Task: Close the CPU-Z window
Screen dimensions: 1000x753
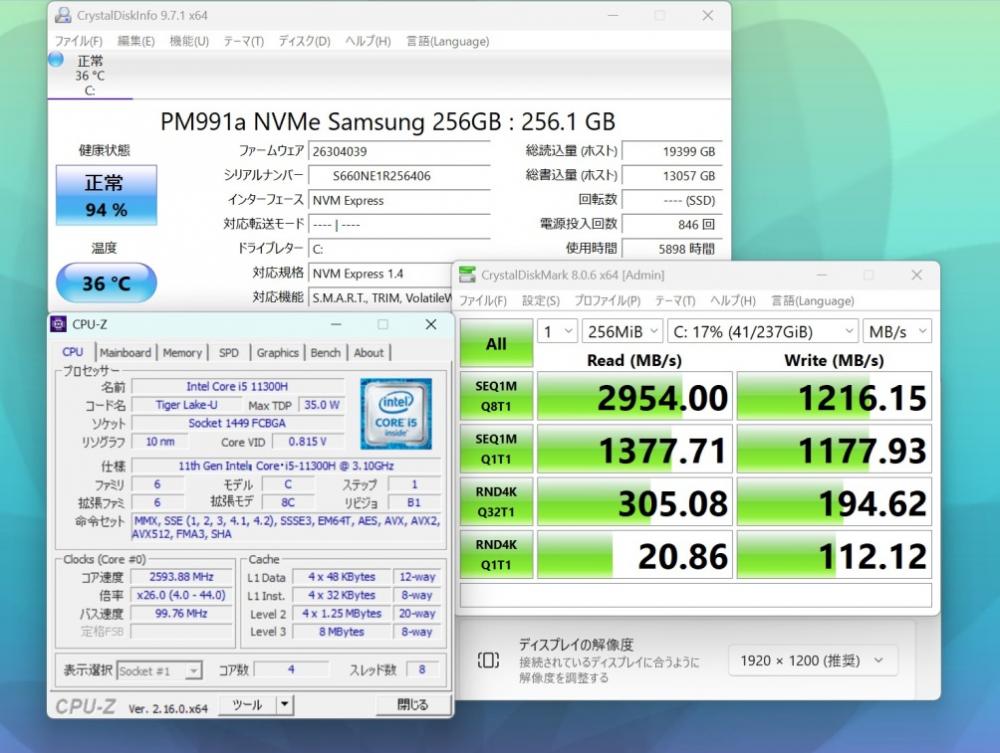Action: 431,324
